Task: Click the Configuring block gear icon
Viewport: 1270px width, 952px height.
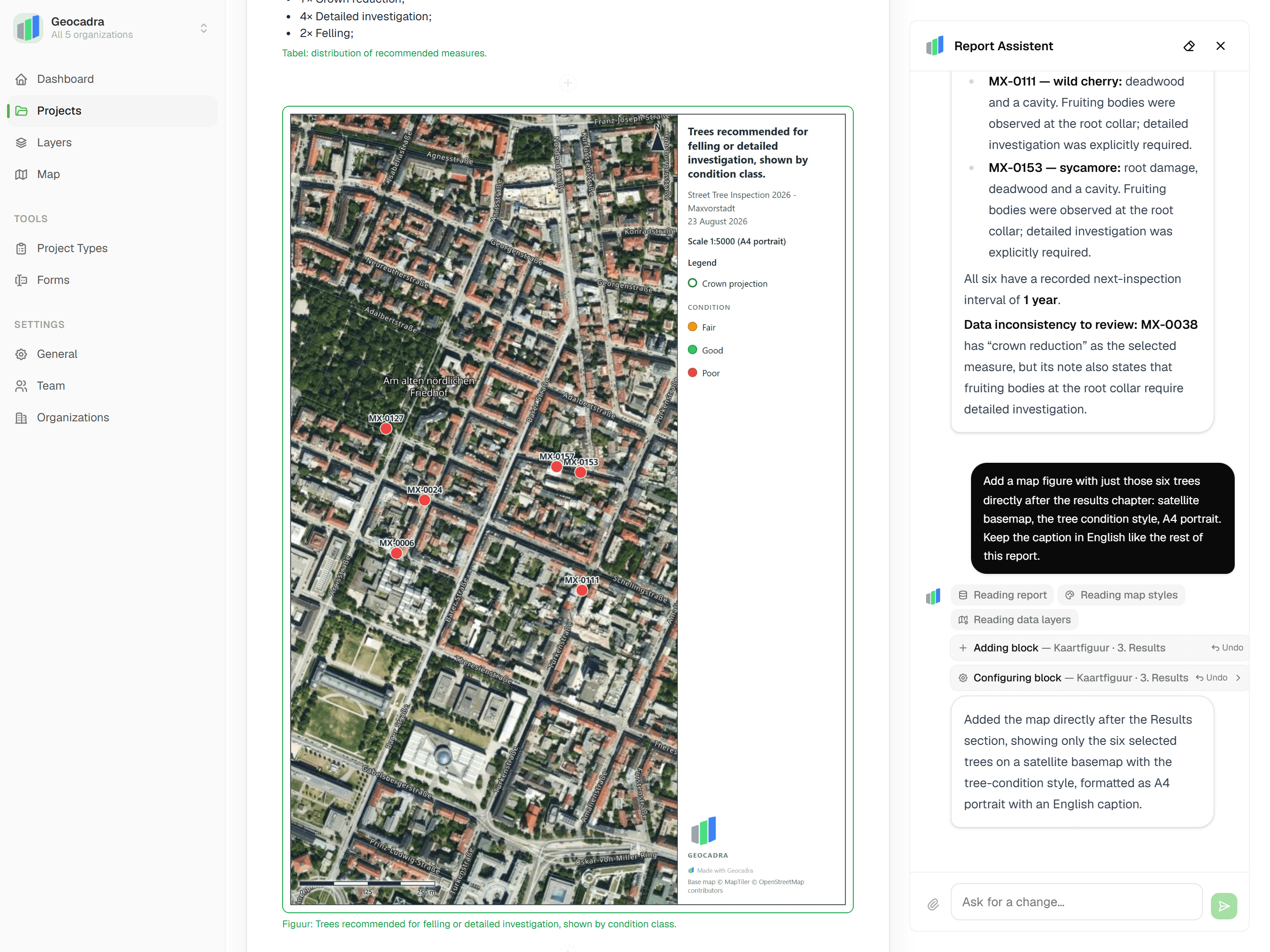Action: pos(963,678)
